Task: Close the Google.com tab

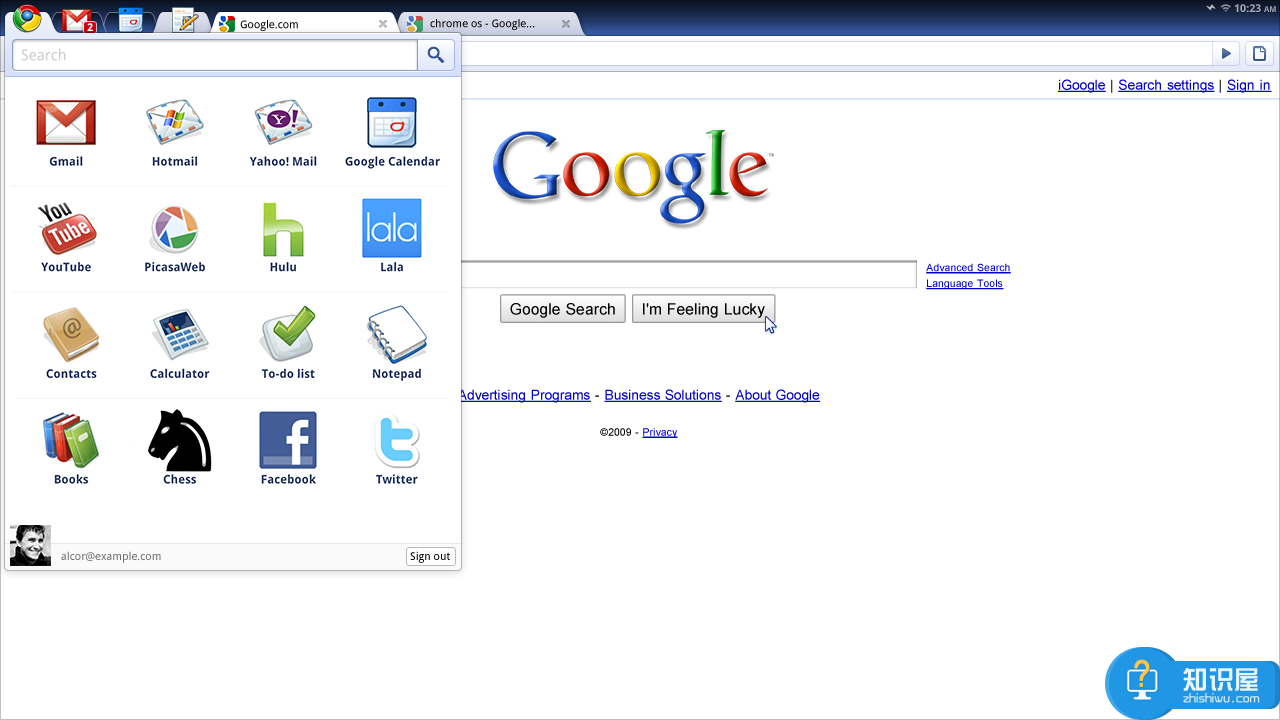Action: click(383, 24)
